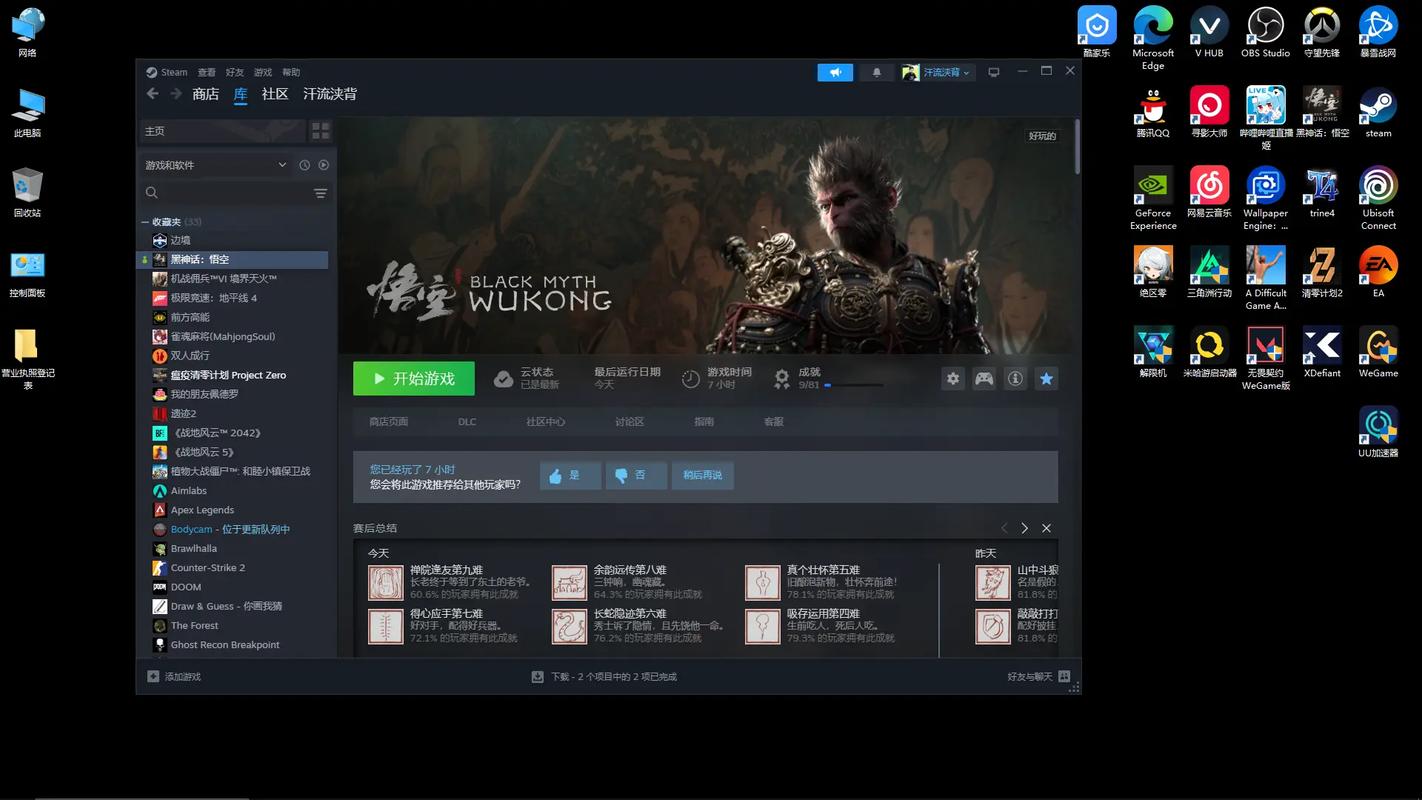Open the 禅院逢友第九难 achievement thumbnail
The height and width of the screenshot is (800, 1422).
point(385,582)
